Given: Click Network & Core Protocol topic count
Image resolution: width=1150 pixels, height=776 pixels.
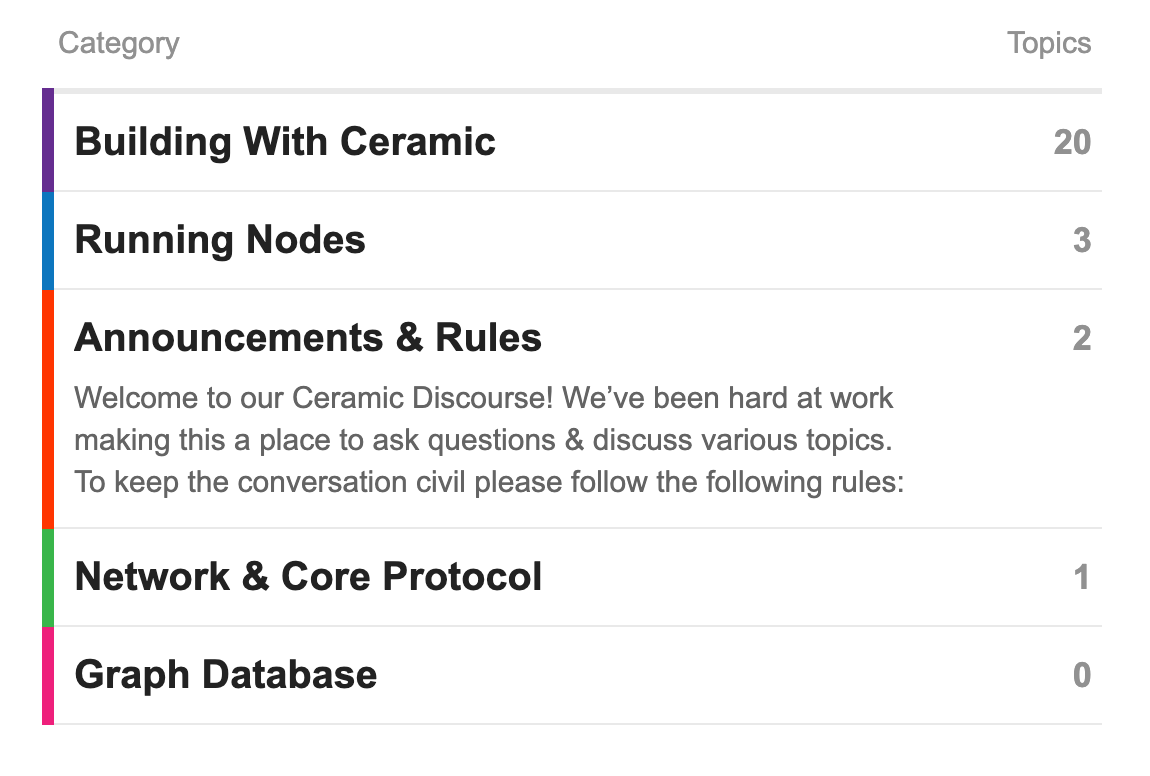Looking at the screenshot, I should click(1081, 578).
